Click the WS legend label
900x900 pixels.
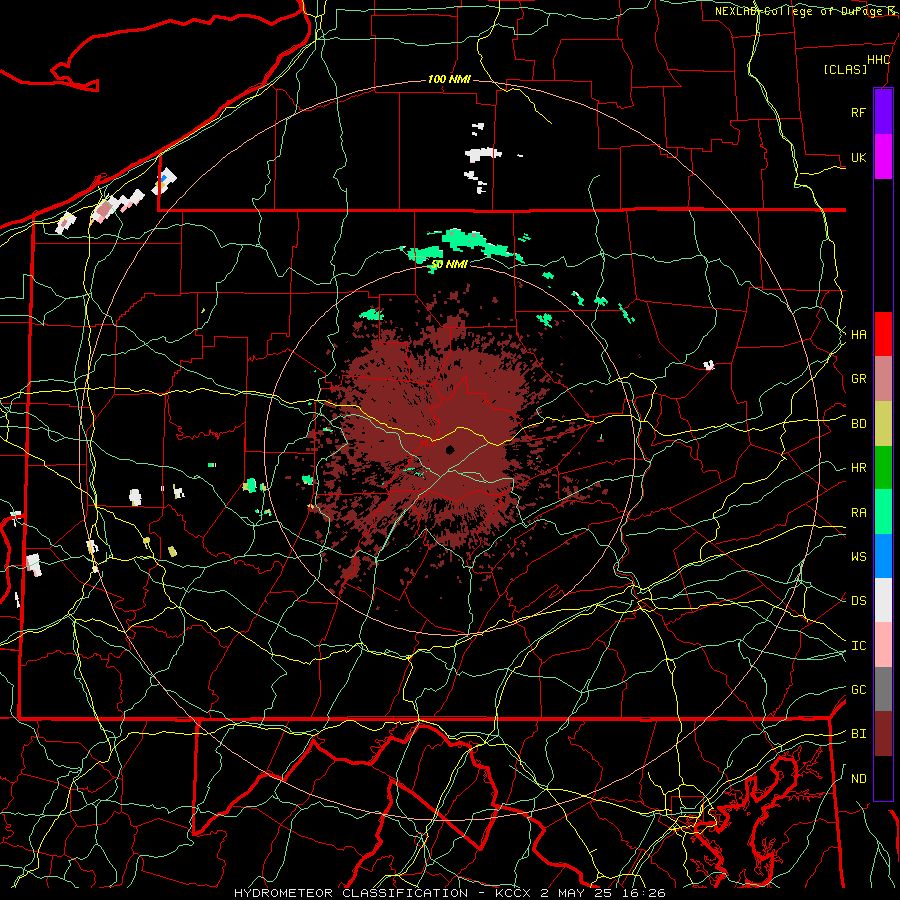(x=858, y=556)
